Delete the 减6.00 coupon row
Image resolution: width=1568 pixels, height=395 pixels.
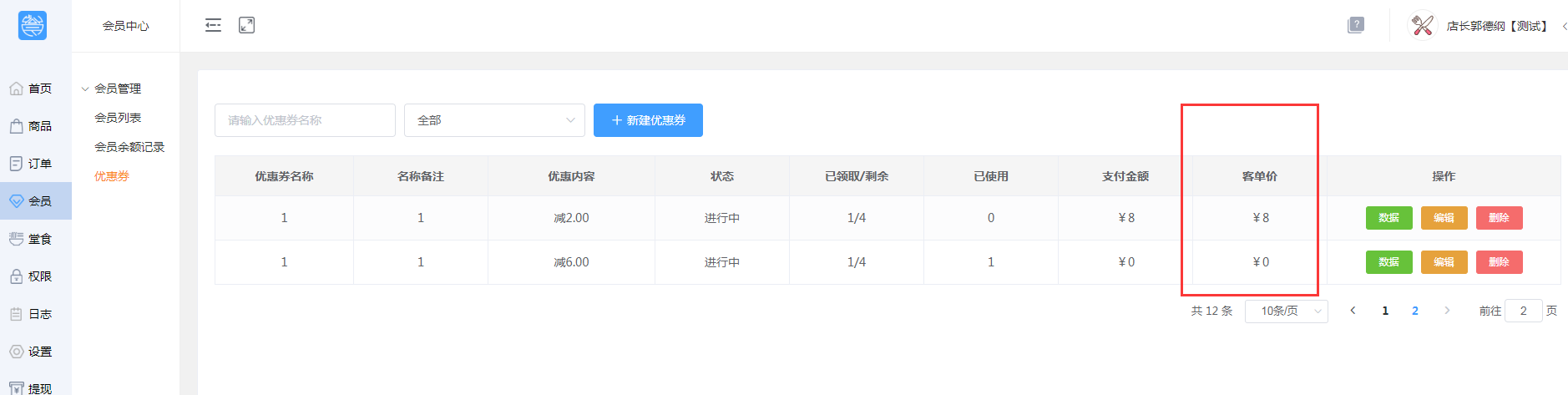coord(1499,262)
